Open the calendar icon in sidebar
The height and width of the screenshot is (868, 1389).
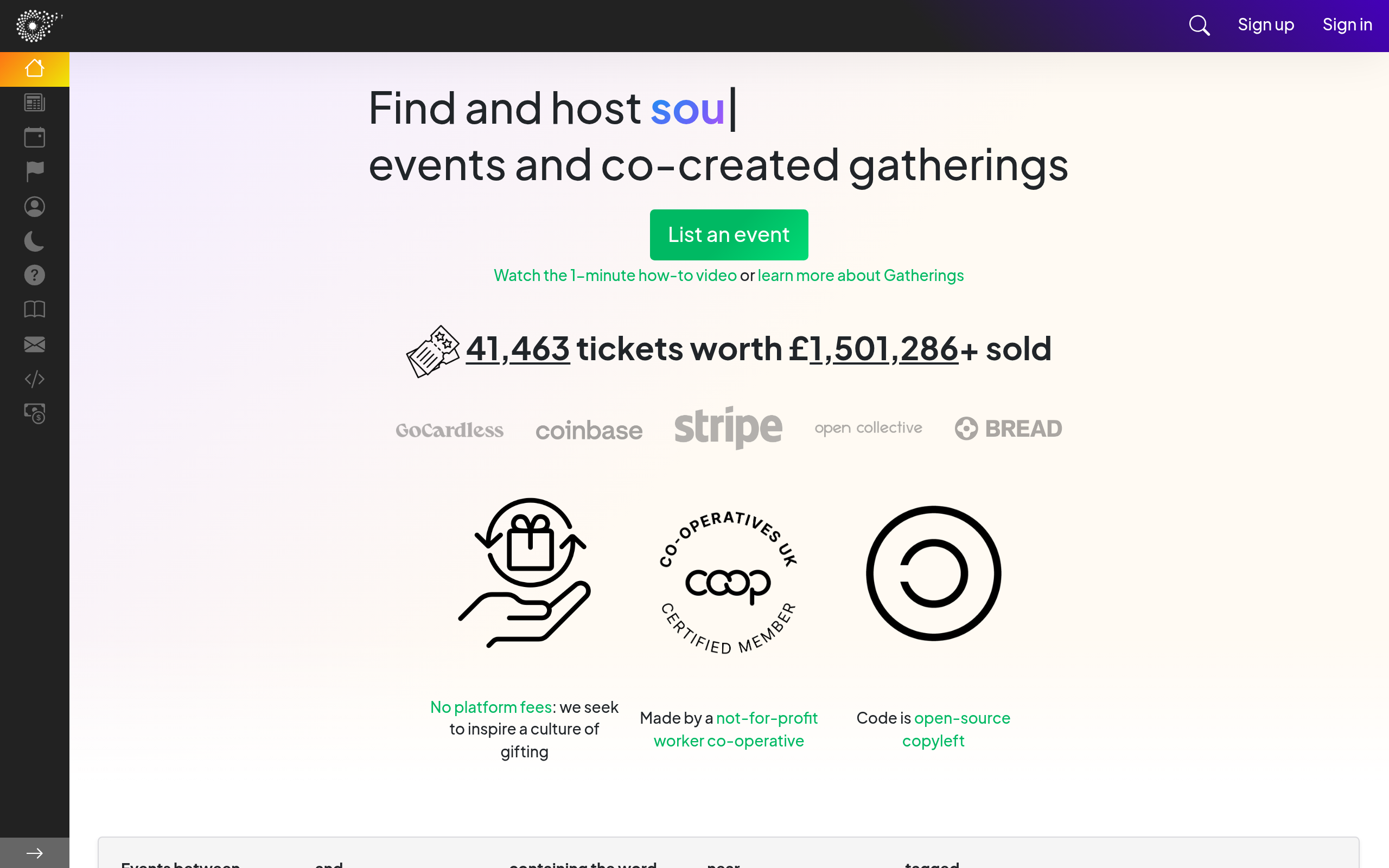pos(34,137)
